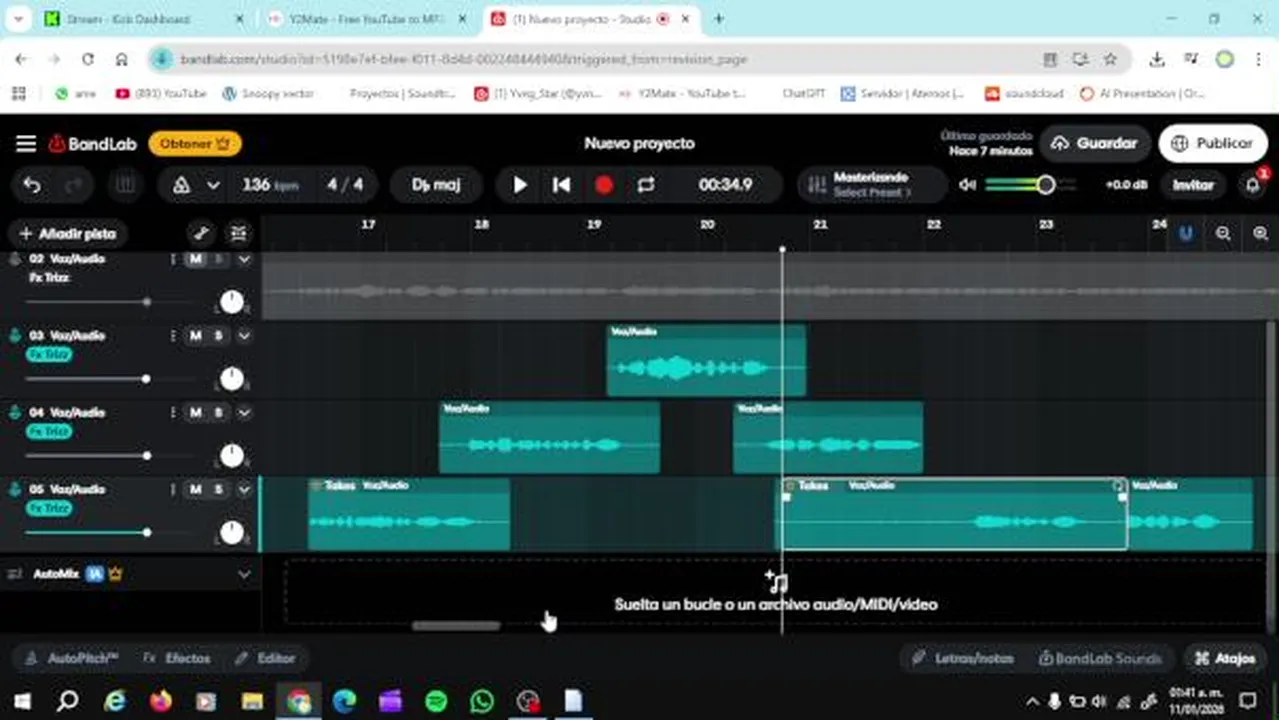Click the track view options icon

238,234
